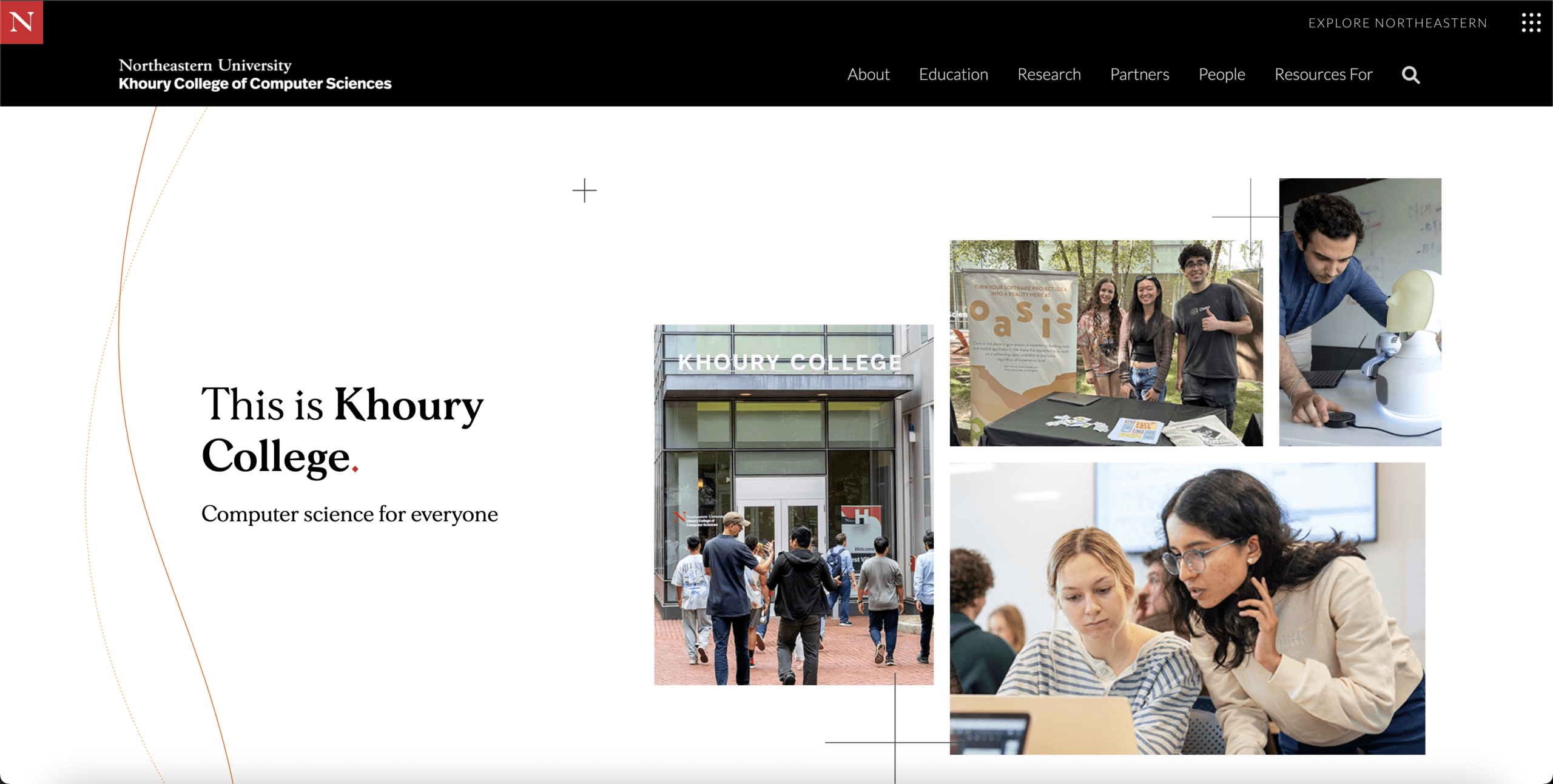
Task: Expand the Research navigation item
Action: pos(1049,75)
